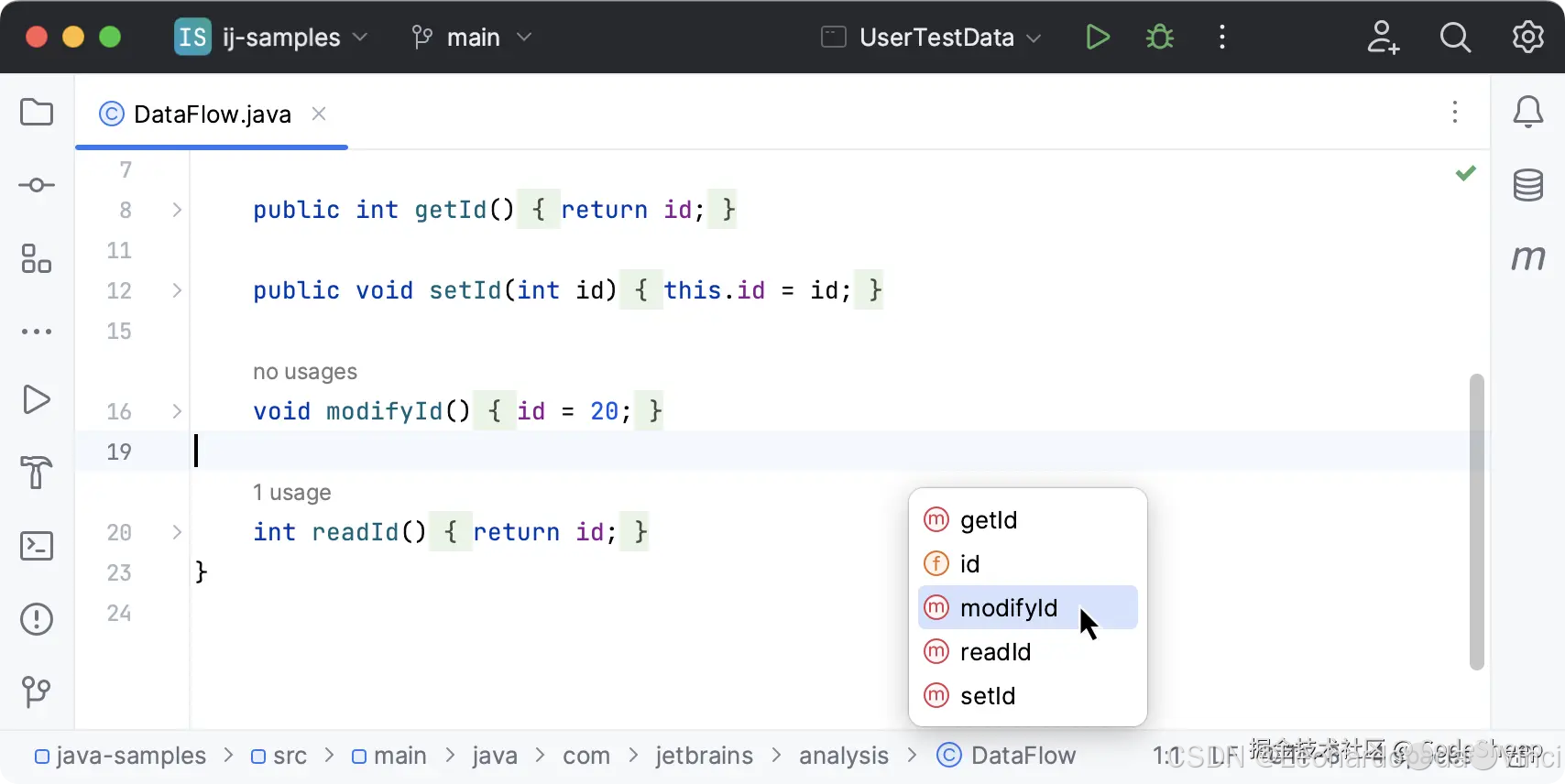Click the readId method name in code
This screenshot has height=784, width=1565.
click(356, 532)
